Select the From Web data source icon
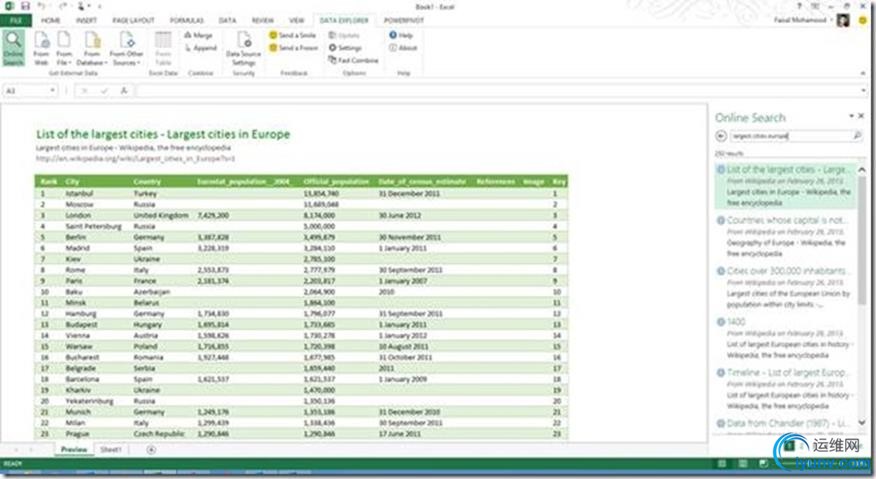 pyautogui.click(x=41, y=48)
